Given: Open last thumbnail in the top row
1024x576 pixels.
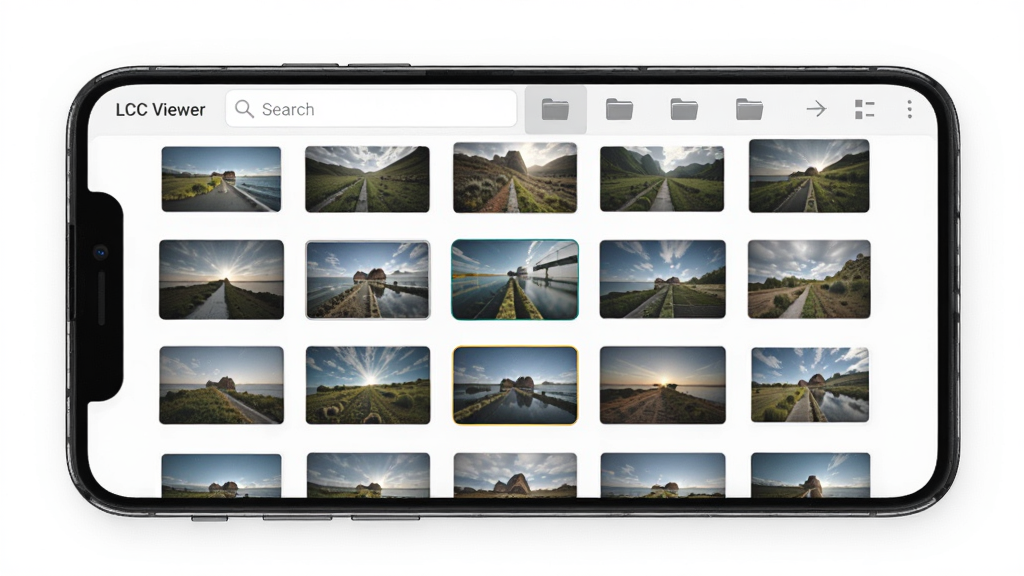Looking at the screenshot, I should coord(809,176).
